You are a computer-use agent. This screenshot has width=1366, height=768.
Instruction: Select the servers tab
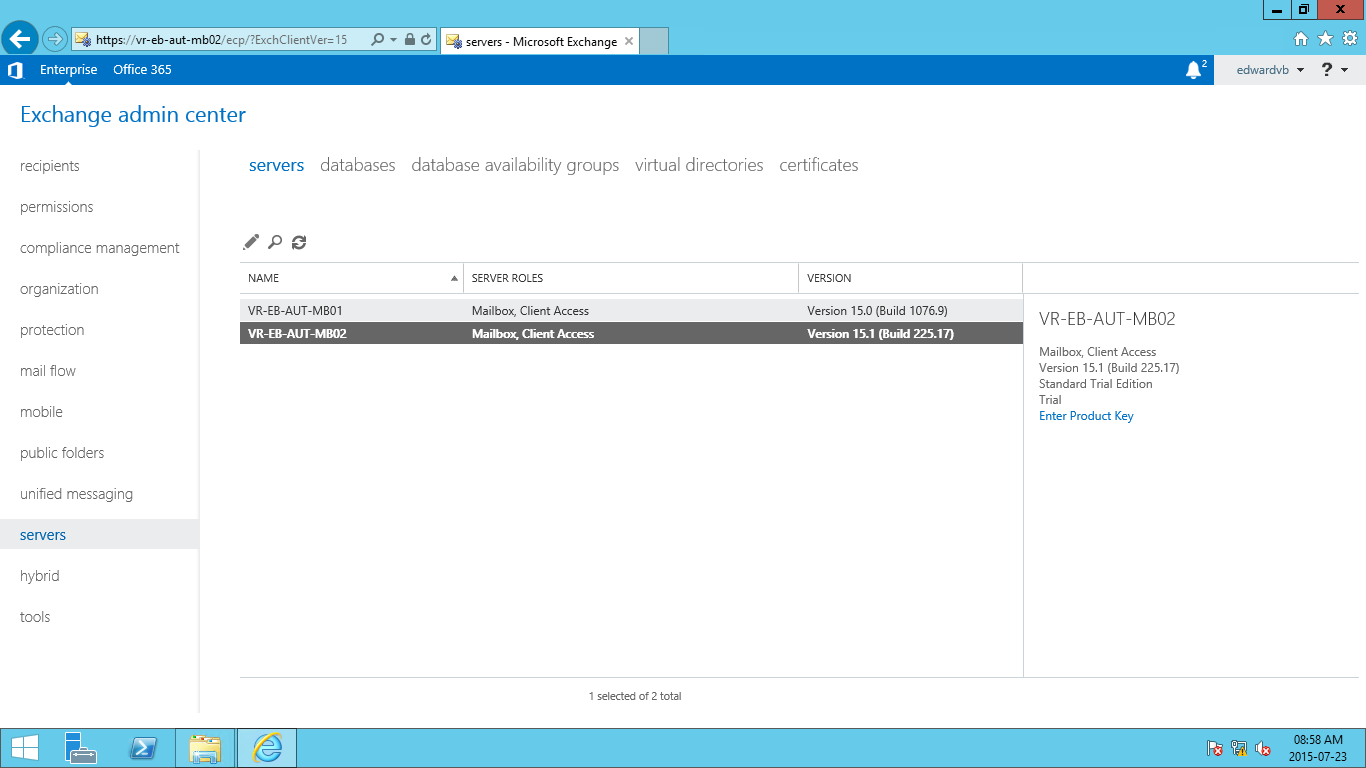(276, 165)
